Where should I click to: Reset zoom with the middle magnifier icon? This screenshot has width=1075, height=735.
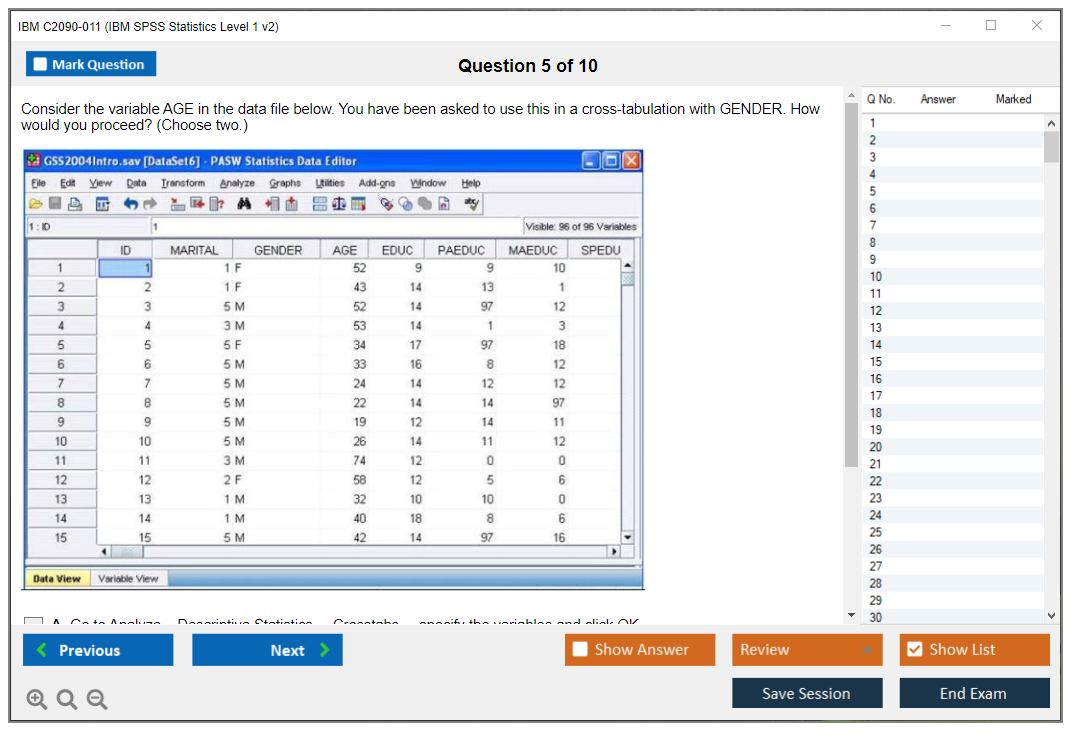tap(67, 700)
